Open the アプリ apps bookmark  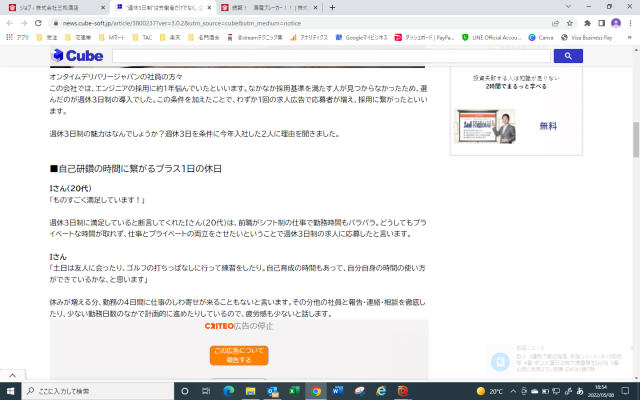tap(18, 38)
